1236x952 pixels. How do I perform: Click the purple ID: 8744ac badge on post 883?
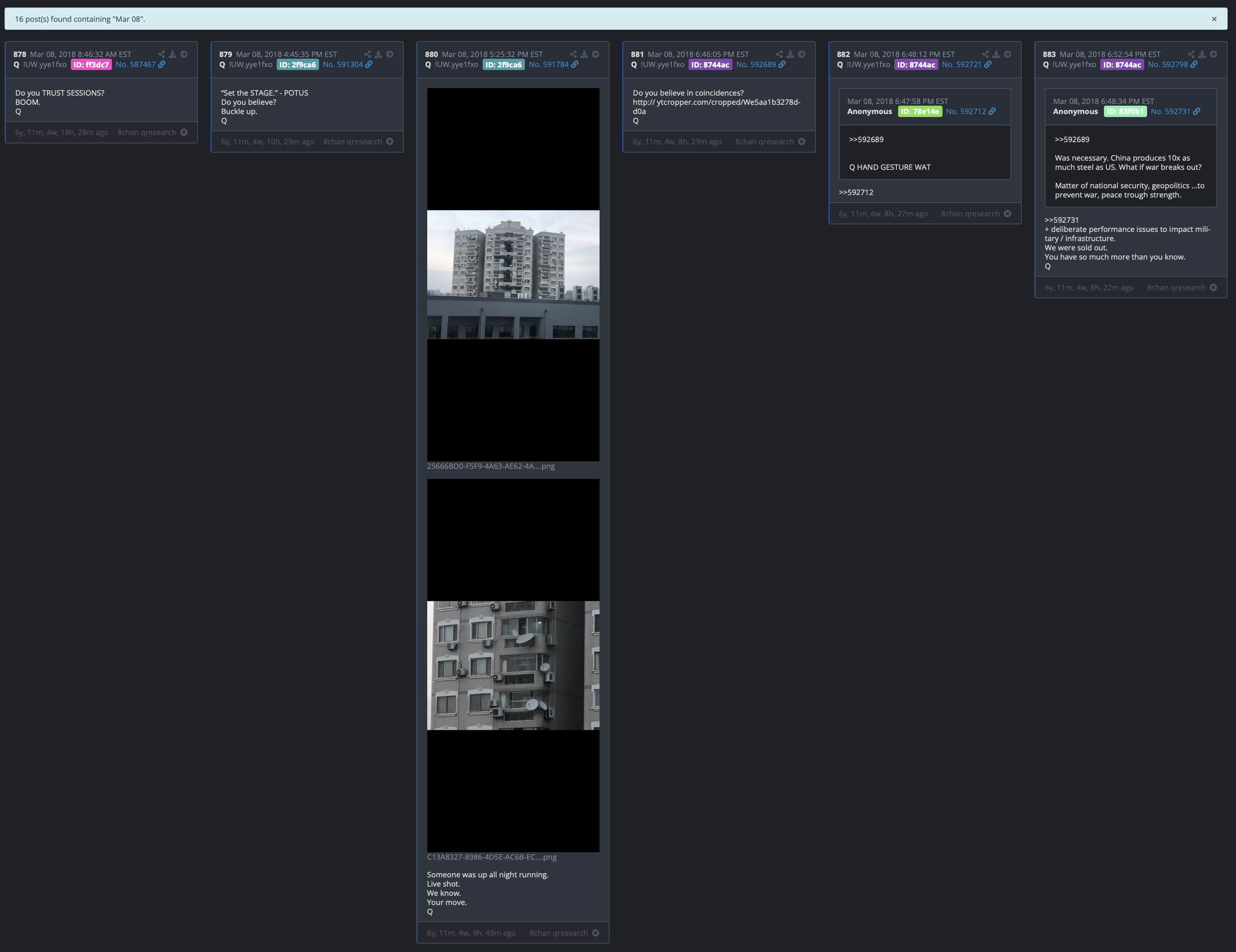[x=1122, y=65]
